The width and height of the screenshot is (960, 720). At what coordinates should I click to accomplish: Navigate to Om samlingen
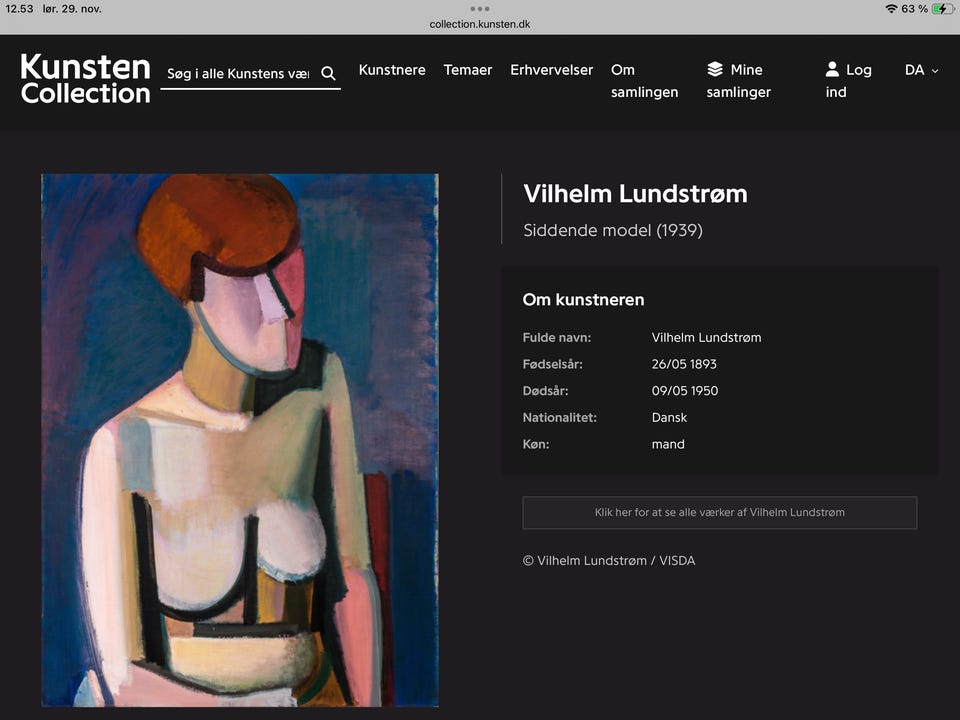(x=643, y=80)
